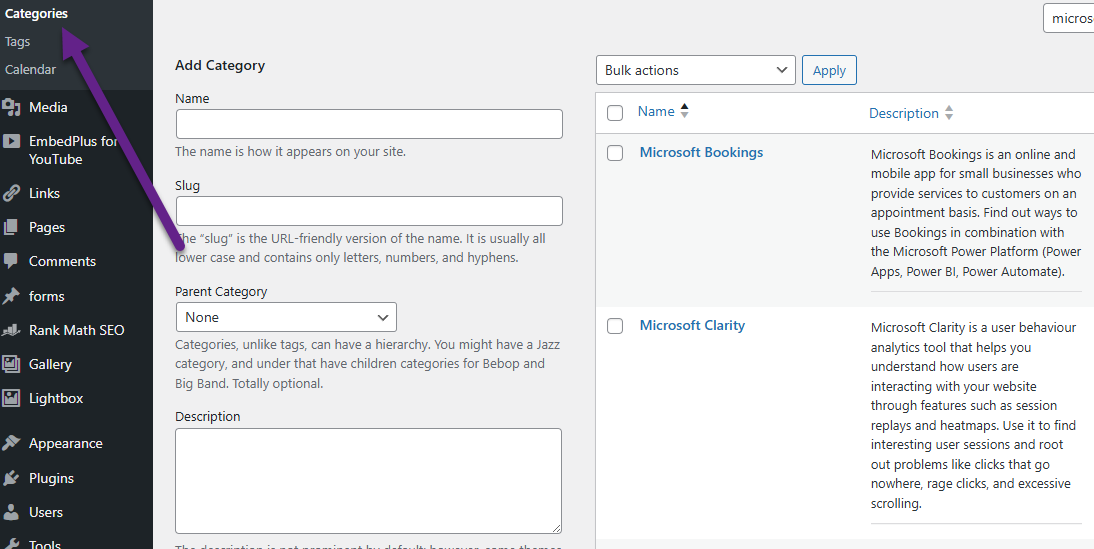Click the forms pin icon
The image size is (1094, 549).
[11, 296]
